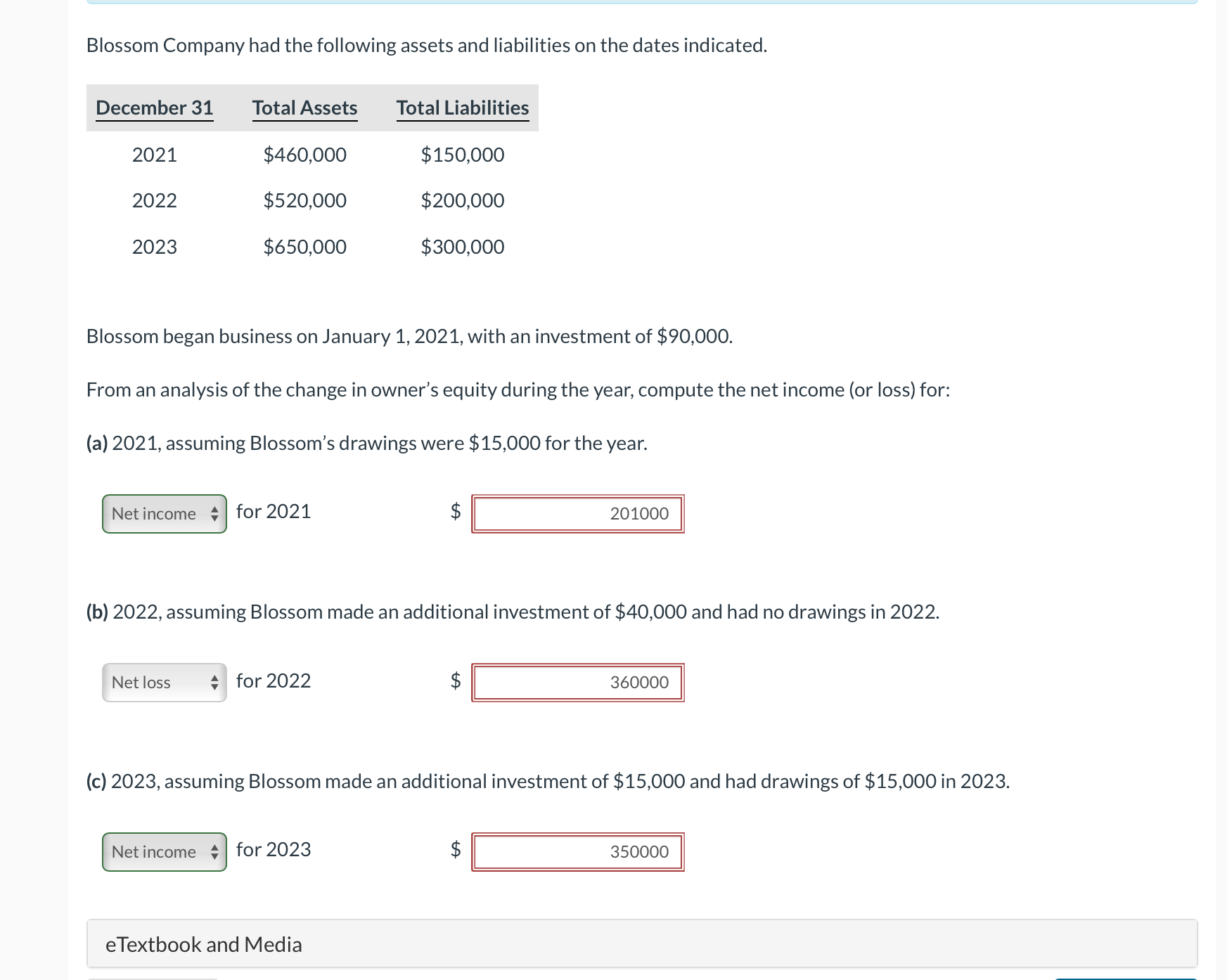The image size is (1227, 980).
Task: Expand the eTextbook and Media section
Action: [x=203, y=944]
